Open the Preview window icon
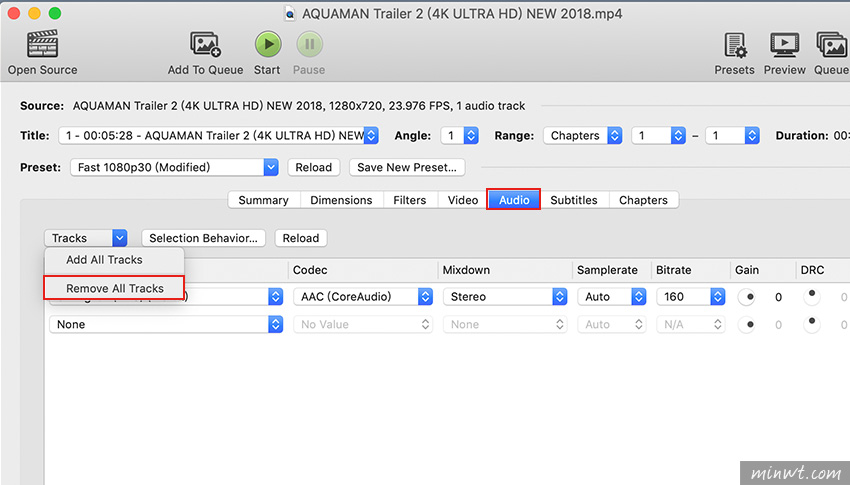Image resolution: width=850 pixels, height=485 pixels. pos(784,45)
